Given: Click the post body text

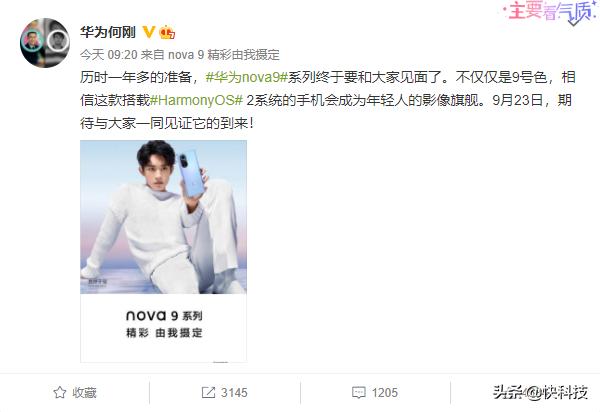Looking at the screenshot, I should click(328, 100).
